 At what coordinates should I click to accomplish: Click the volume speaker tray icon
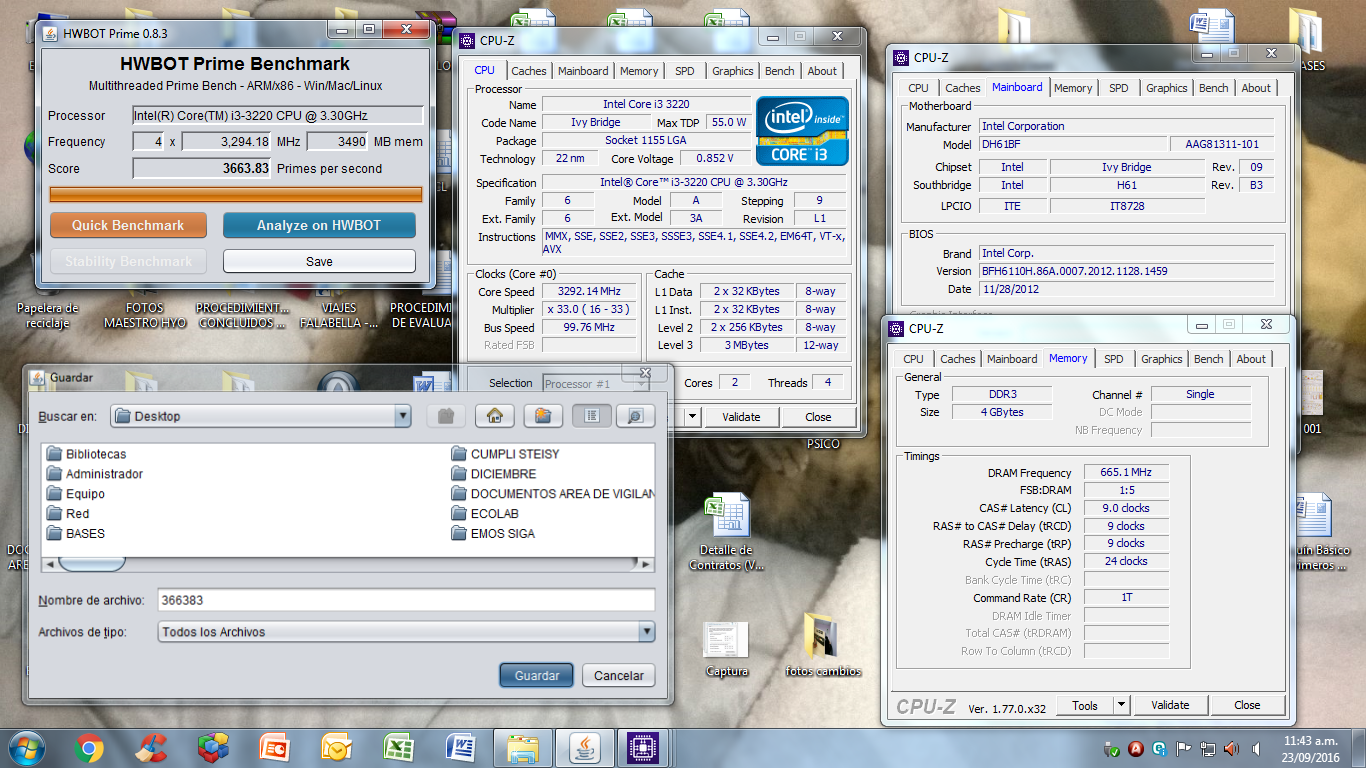(x=1230, y=748)
